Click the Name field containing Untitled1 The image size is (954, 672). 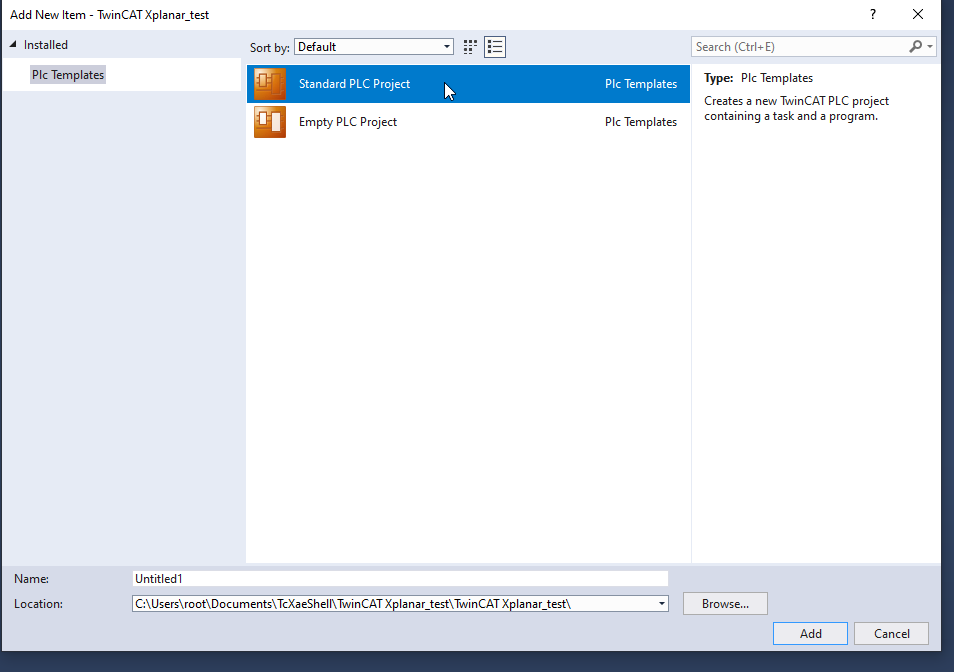[x=400, y=579]
